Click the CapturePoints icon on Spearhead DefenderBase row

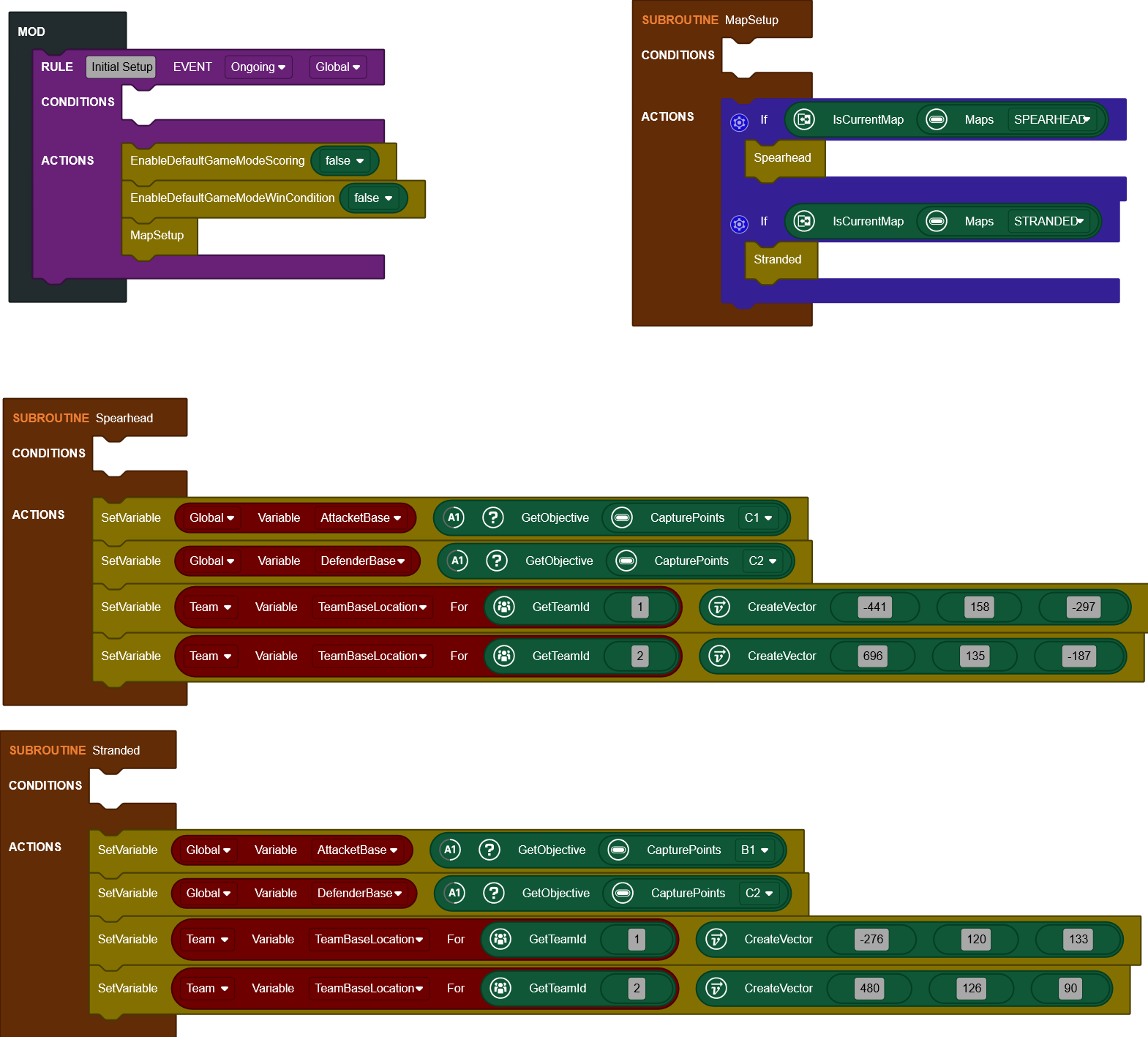[x=626, y=561]
